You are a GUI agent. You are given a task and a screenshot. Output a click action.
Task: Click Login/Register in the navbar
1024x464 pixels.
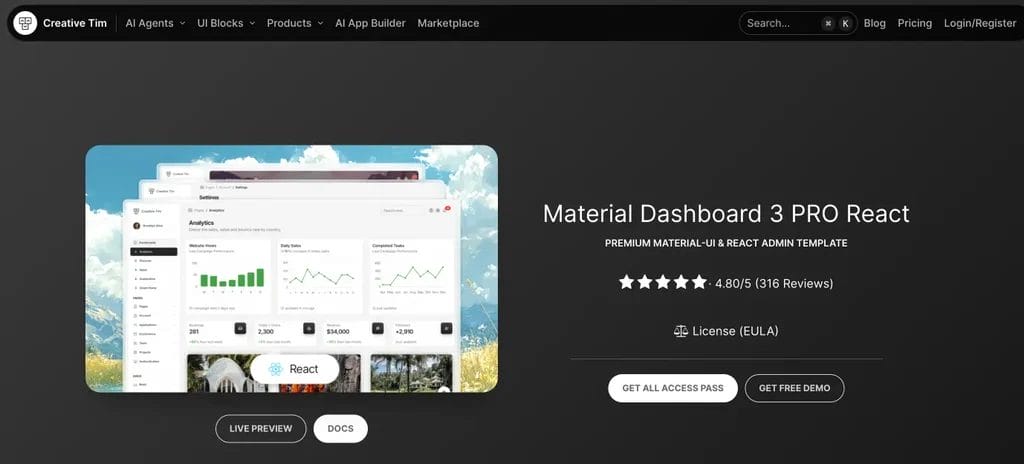[980, 23]
